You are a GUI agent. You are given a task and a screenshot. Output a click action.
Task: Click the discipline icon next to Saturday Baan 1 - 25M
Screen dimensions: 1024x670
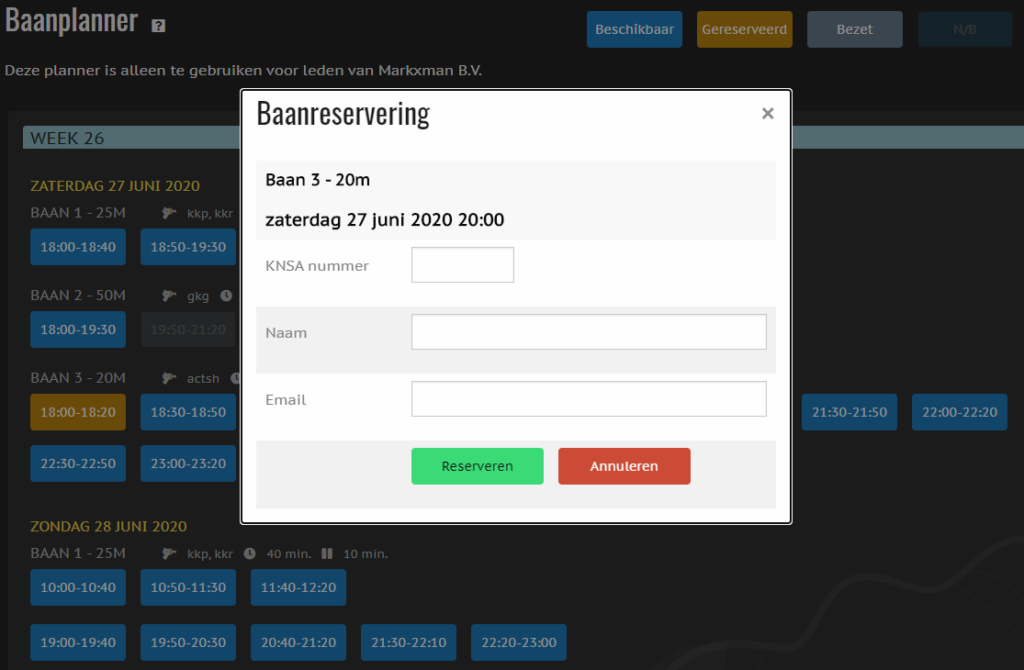coord(169,213)
